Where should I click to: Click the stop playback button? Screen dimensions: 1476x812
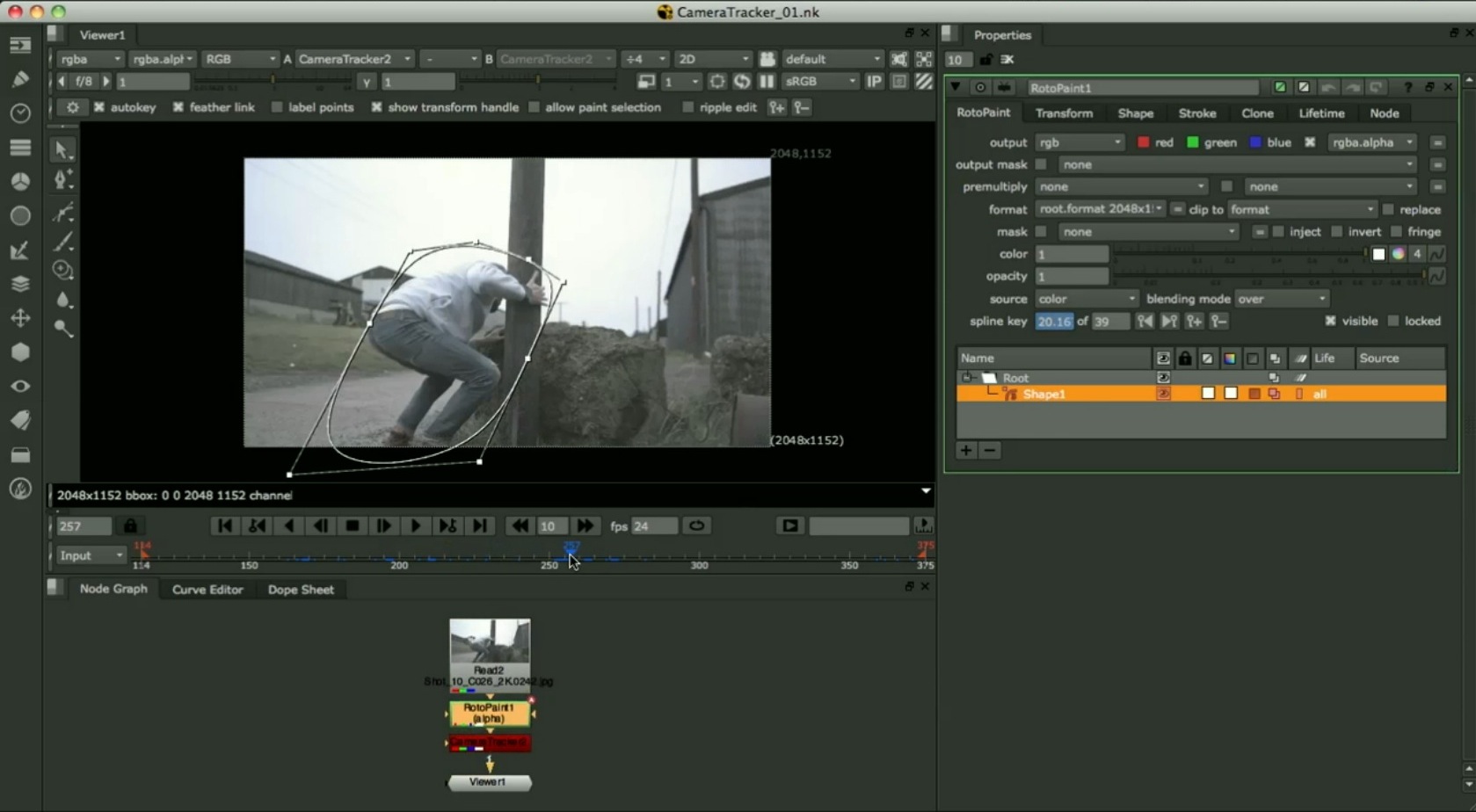[x=353, y=526]
